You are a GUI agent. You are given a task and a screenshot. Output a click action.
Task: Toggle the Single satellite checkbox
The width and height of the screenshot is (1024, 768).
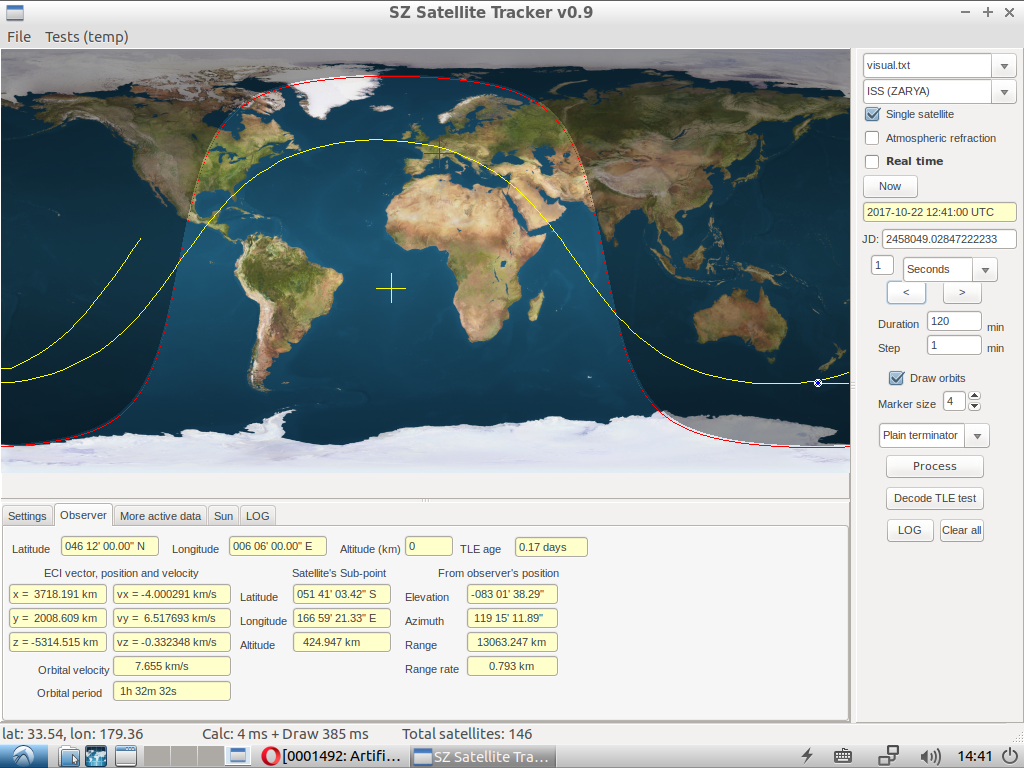pyautogui.click(x=872, y=114)
